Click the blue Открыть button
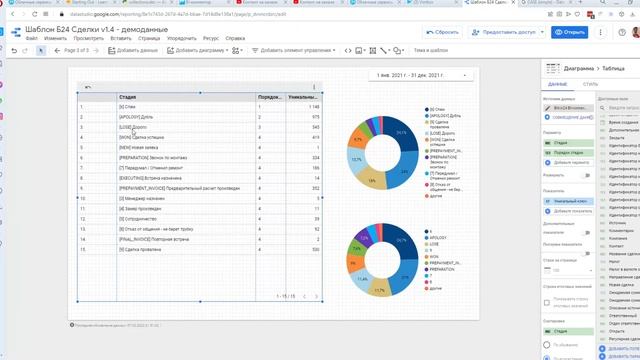 (x=569, y=32)
